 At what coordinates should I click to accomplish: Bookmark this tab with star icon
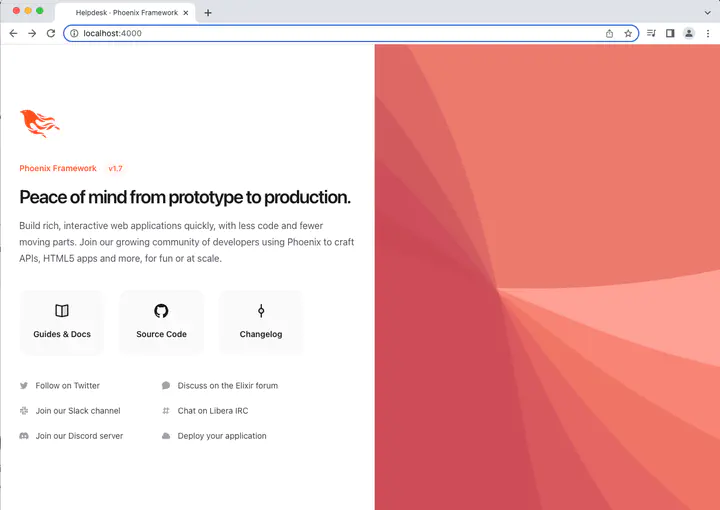click(x=628, y=33)
